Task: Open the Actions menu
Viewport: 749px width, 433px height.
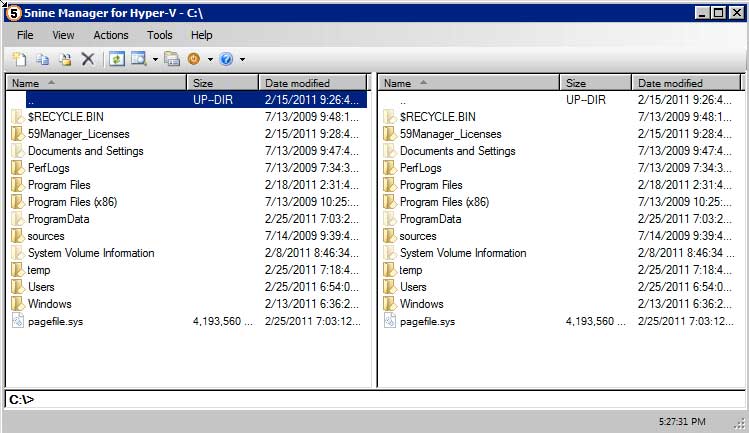Action: [111, 35]
